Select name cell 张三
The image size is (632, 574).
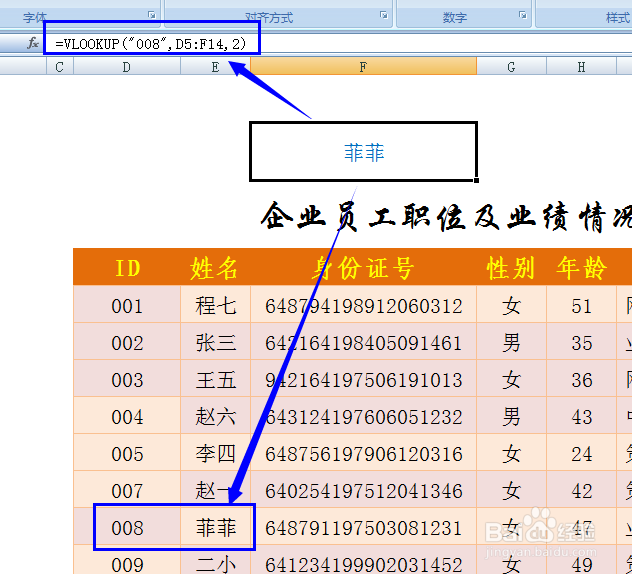pos(215,342)
